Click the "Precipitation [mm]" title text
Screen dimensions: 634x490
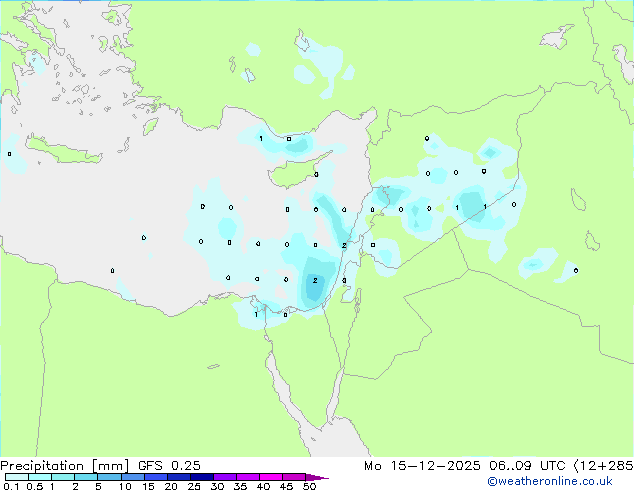65,466
